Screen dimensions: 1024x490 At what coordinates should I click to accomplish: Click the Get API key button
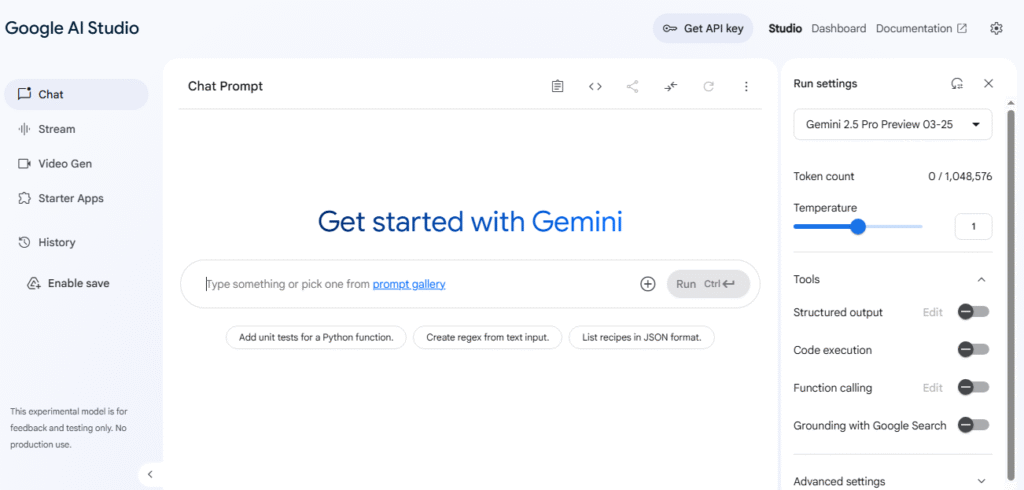[703, 29]
